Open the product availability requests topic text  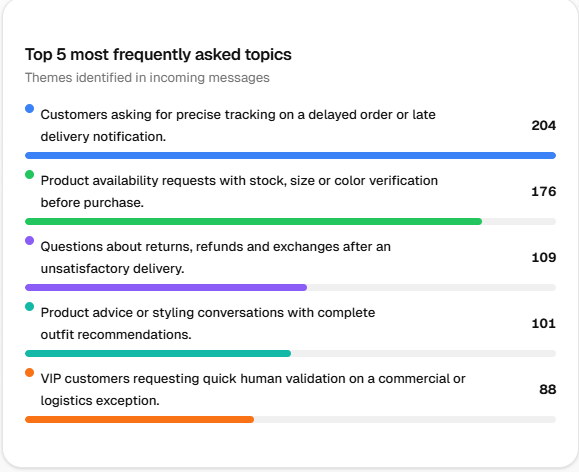239,191
